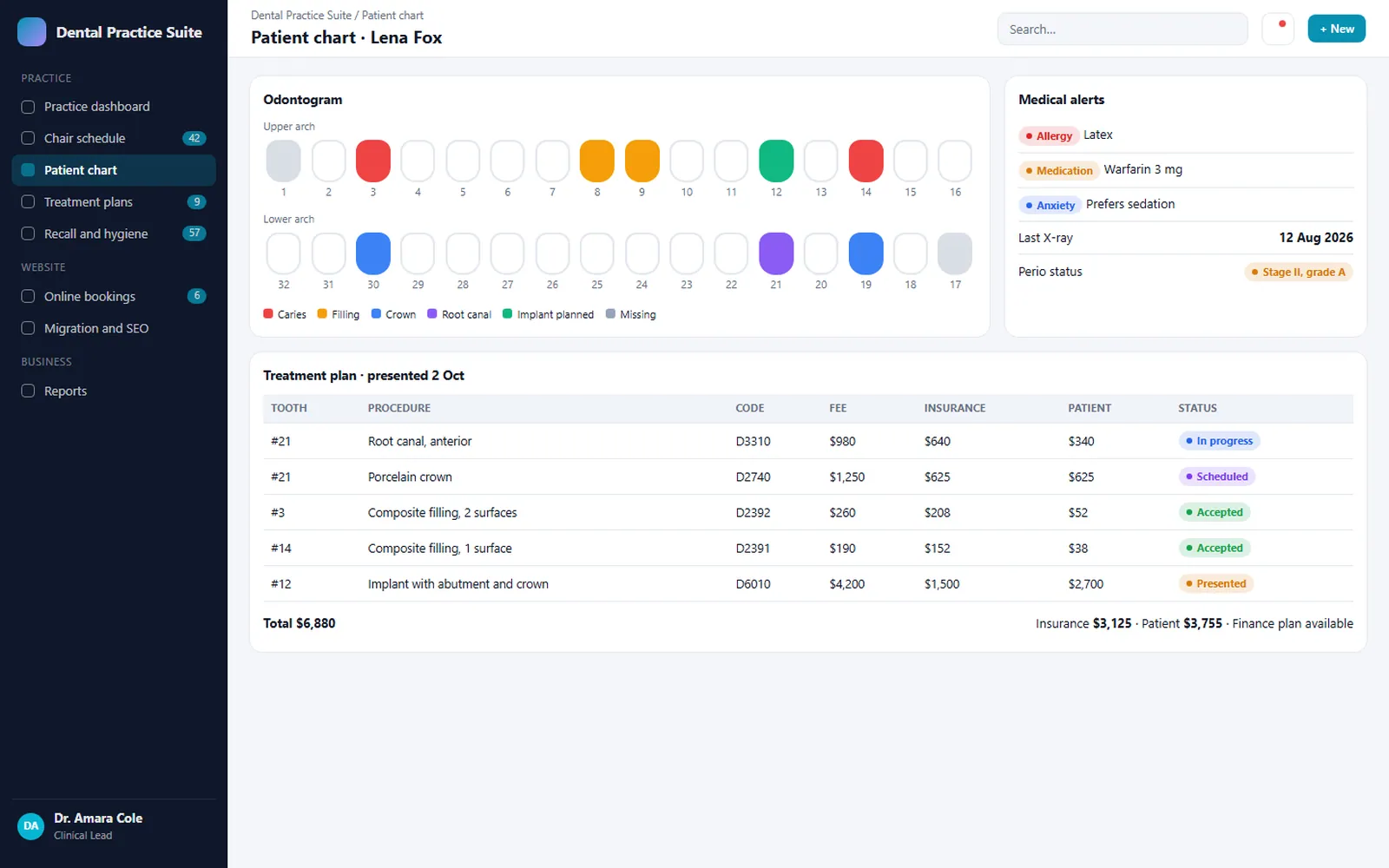Open Treatment plans section
1389x868 pixels.
click(x=114, y=201)
